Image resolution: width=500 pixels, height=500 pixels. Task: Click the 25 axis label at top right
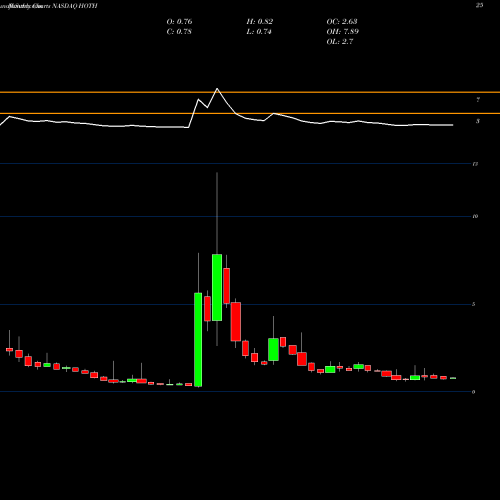pyautogui.click(x=479, y=5)
